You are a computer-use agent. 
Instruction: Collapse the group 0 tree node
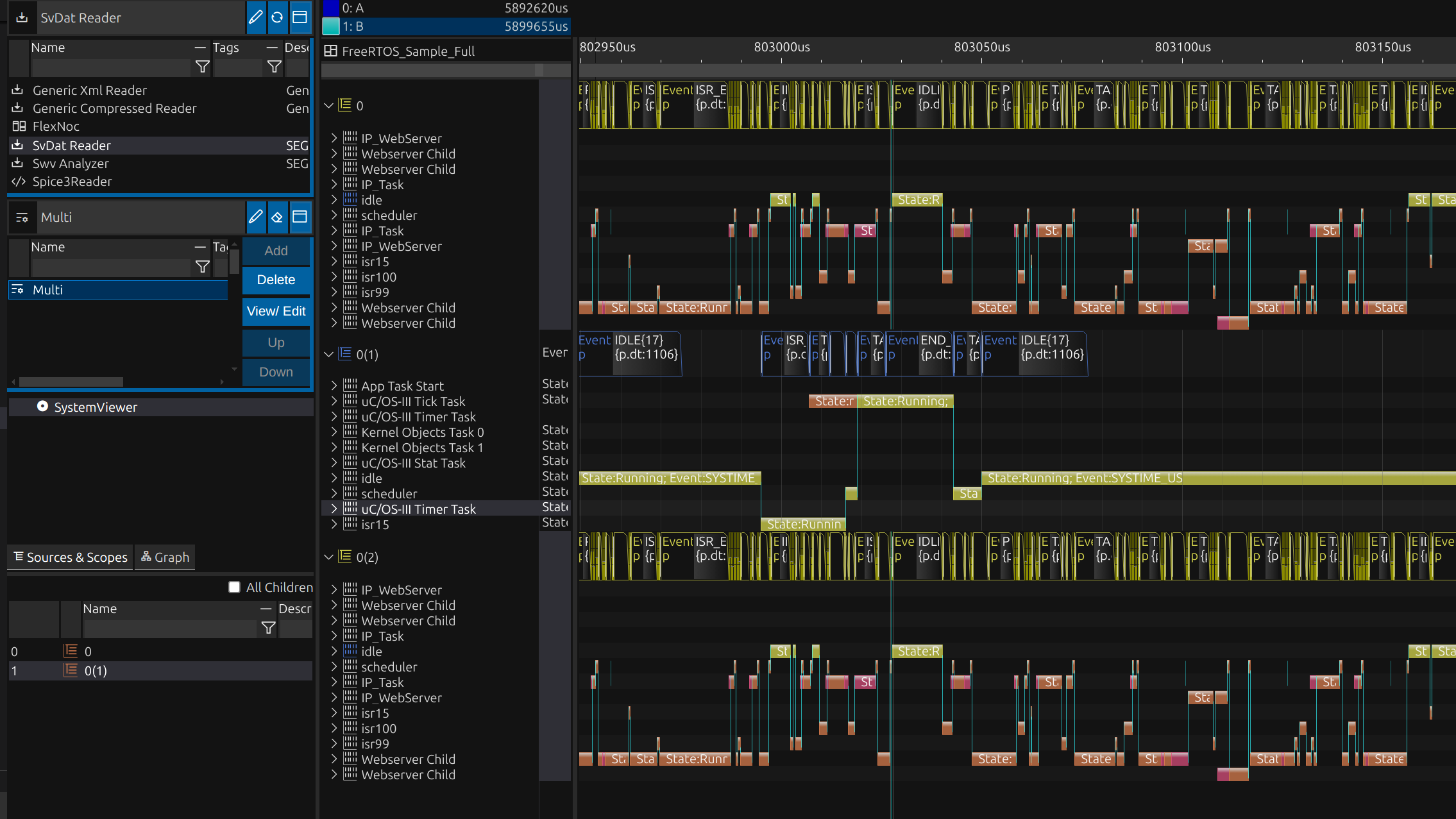click(x=329, y=105)
